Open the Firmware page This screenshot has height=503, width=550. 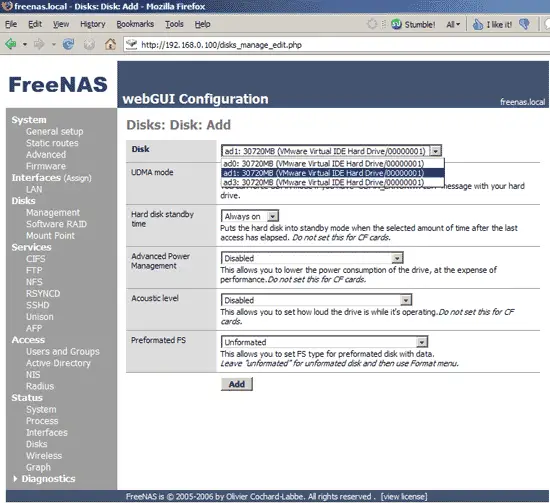pos(46,166)
